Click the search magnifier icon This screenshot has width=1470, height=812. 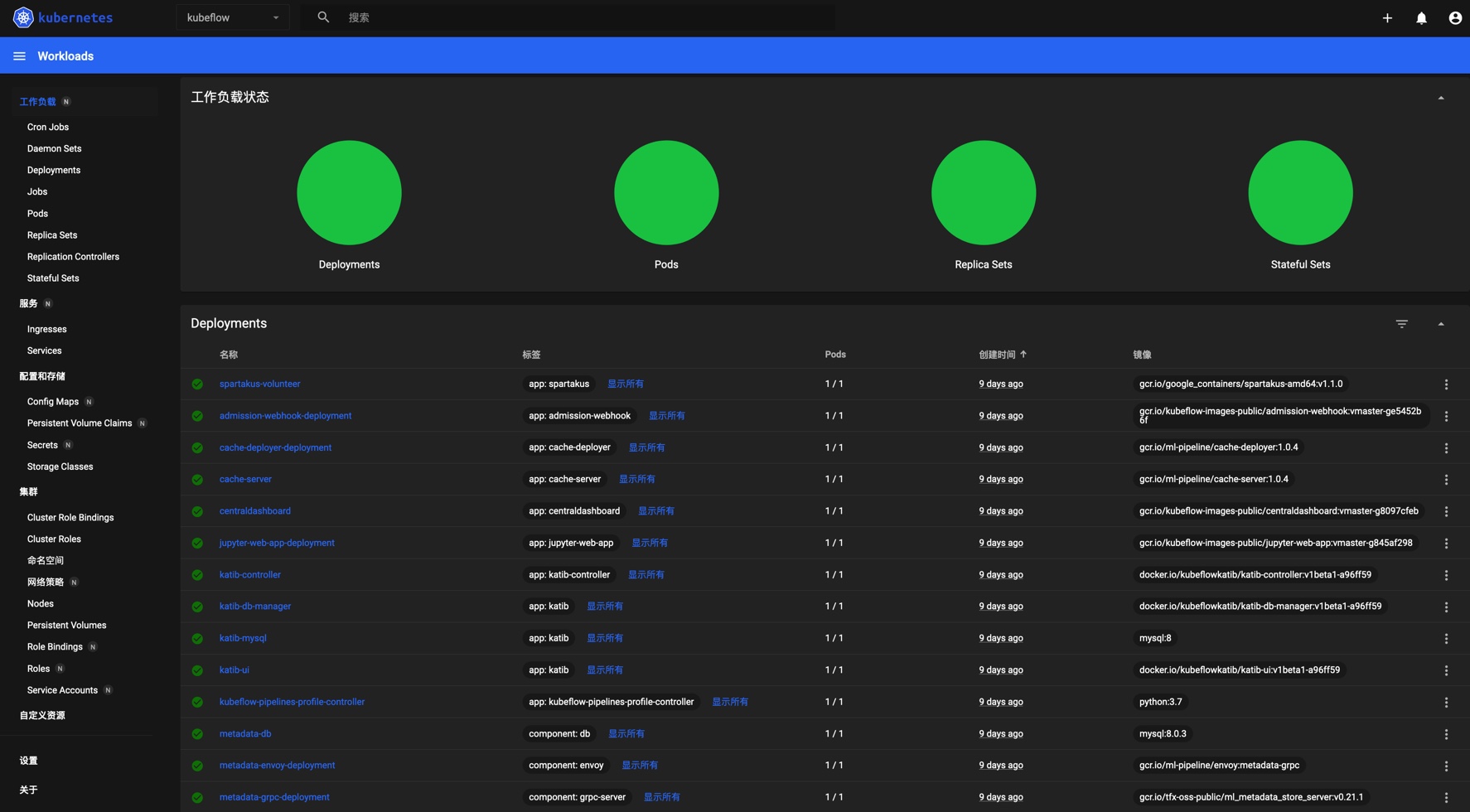tap(323, 17)
